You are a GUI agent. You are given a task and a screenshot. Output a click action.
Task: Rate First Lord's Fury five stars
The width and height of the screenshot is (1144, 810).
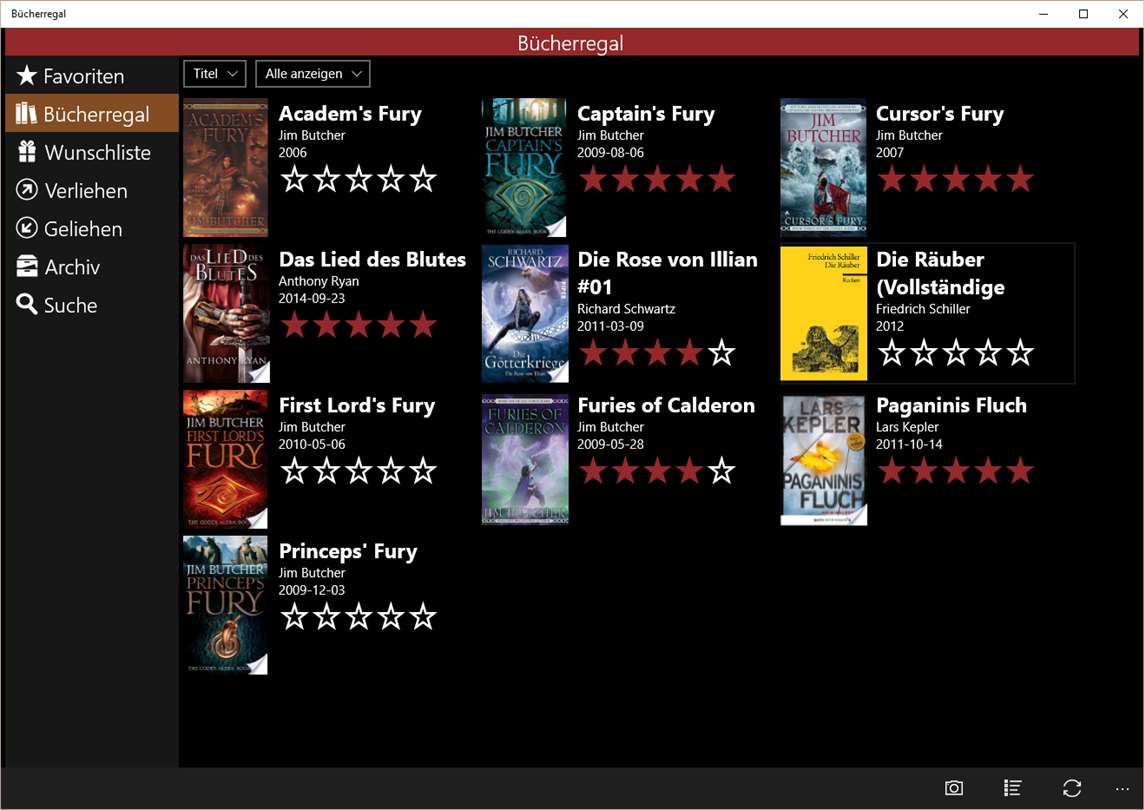coord(423,471)
